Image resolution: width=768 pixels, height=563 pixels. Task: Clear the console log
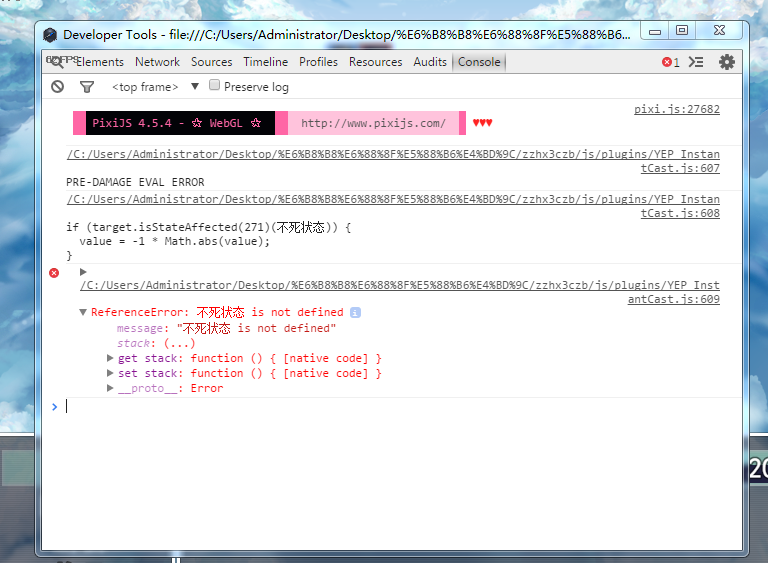57,87
